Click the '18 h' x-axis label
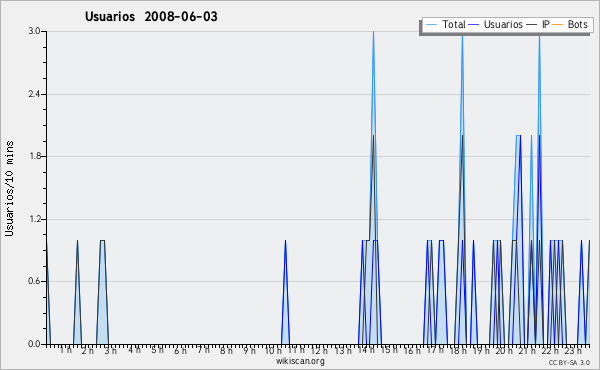Viewport: 600px width, 370px height. coord(458,350)
